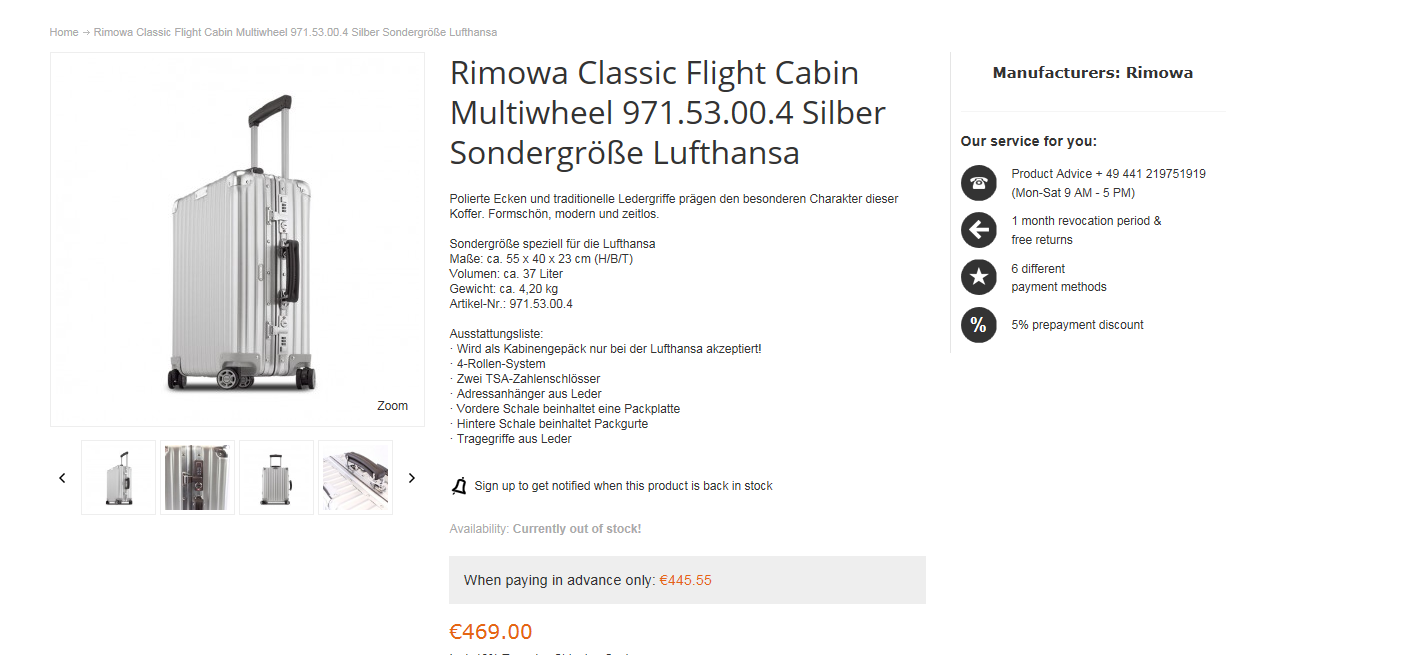Click the main price €469.00

(491, 631)
